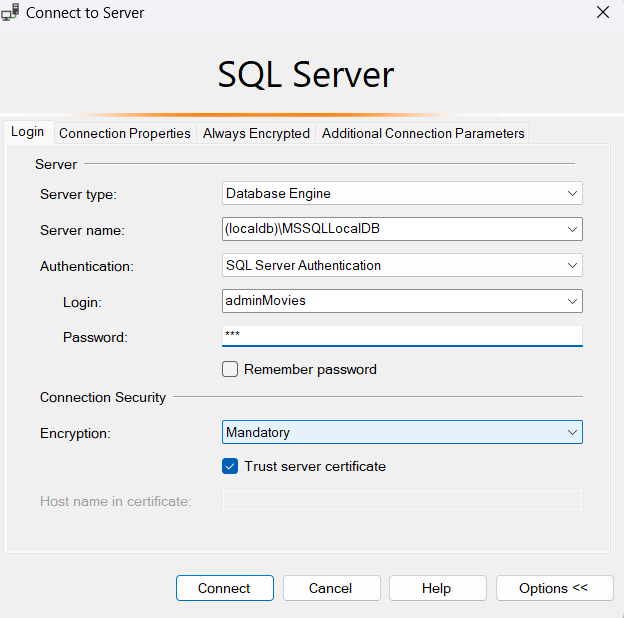Uncheck Trust server certificate
Image resolution: width=624 pixels, height=618 pixels.
coord(230,466)
